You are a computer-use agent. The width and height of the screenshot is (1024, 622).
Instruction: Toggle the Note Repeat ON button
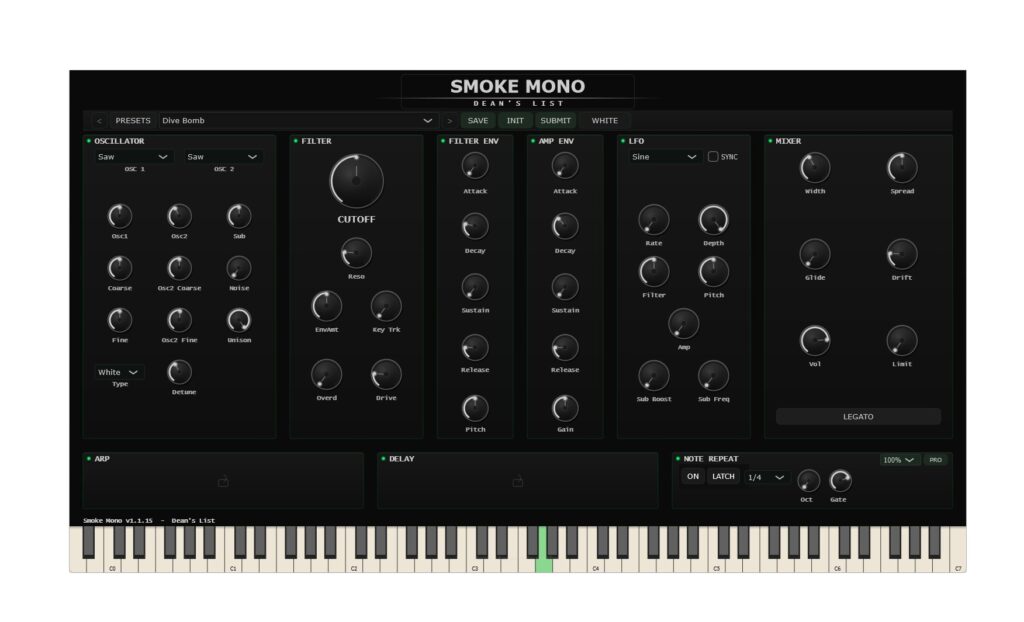[x=693, y=477]
